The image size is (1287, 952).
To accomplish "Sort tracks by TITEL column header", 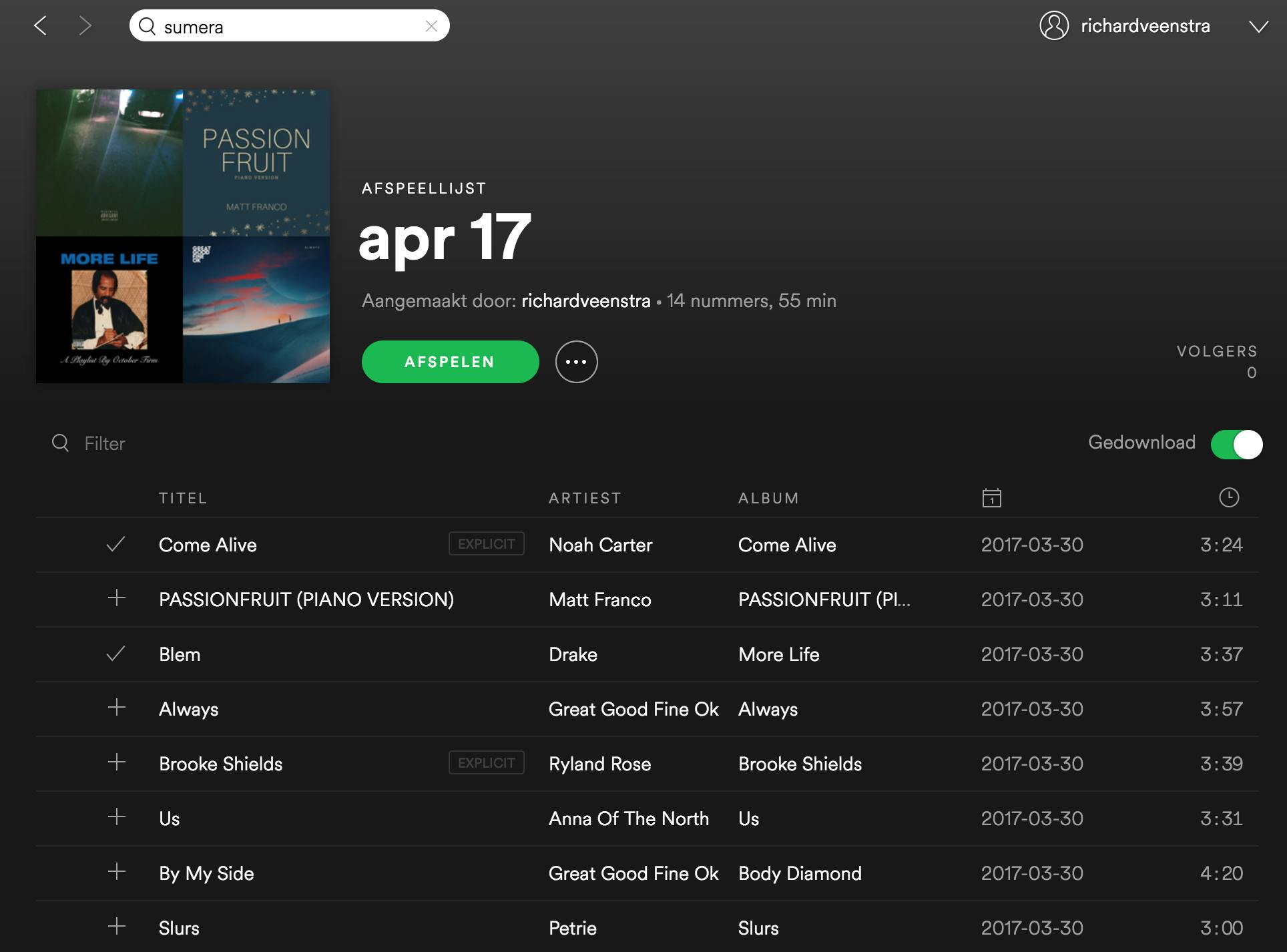I will (183, 498).
